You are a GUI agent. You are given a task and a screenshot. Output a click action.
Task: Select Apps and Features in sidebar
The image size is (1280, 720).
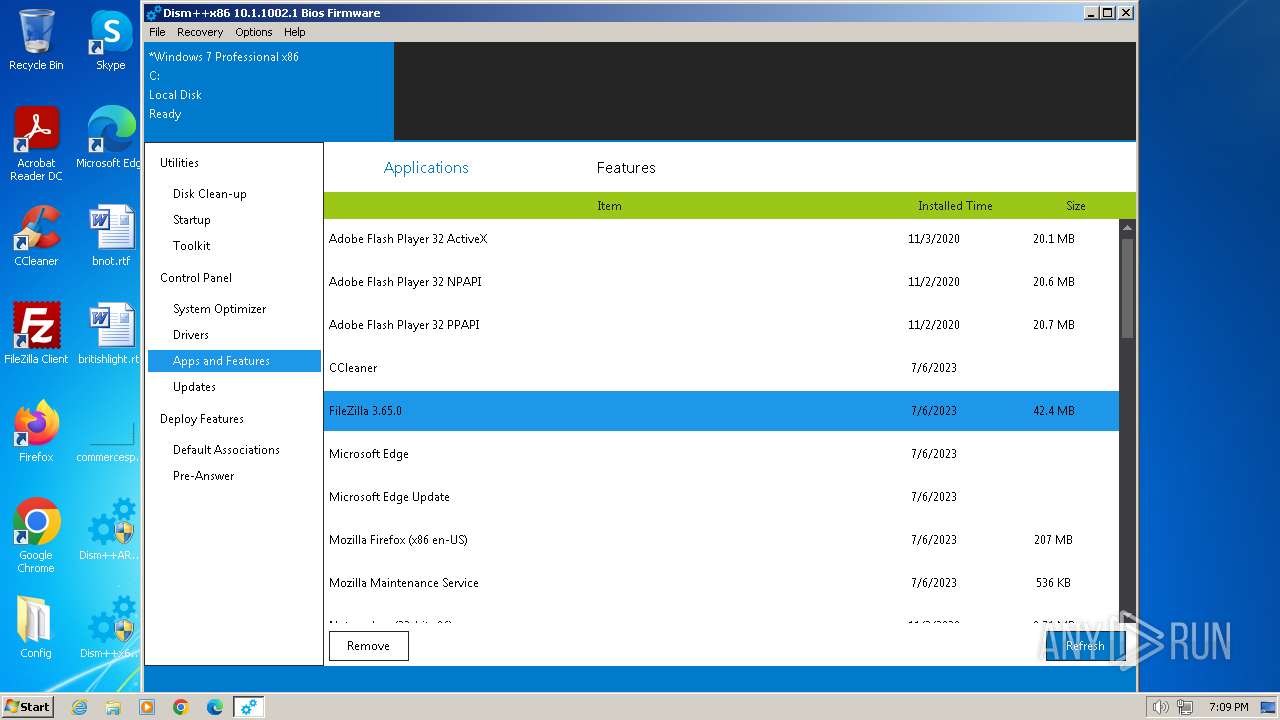(234, 361)
